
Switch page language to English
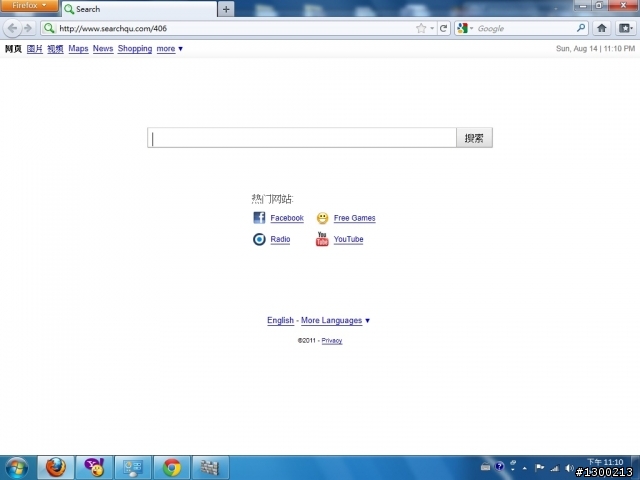point(280,320)
